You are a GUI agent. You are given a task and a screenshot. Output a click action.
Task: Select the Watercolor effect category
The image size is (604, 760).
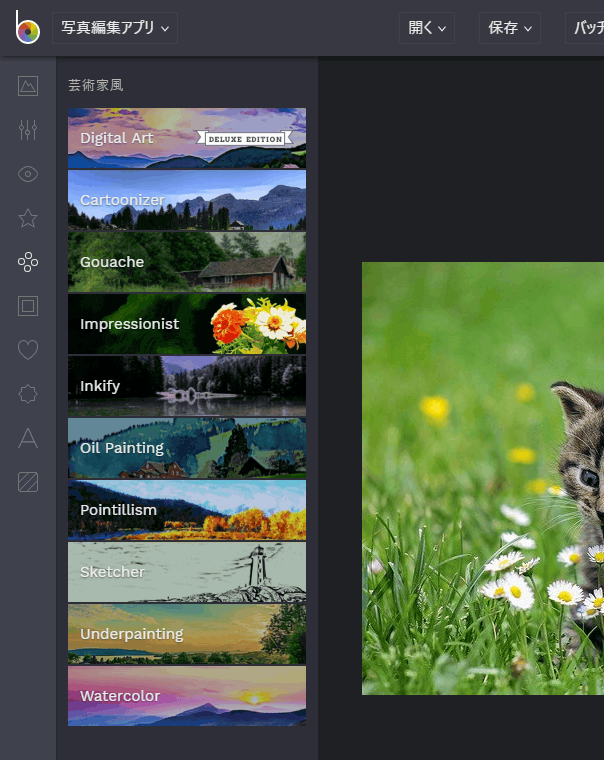[187, 697]
